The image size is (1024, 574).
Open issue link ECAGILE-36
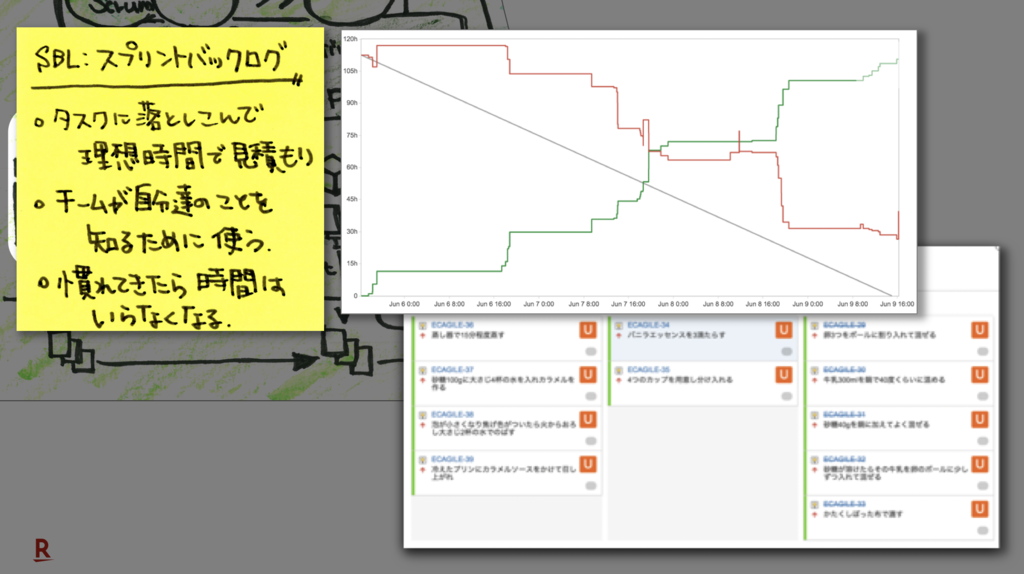(x=452, y=325)
